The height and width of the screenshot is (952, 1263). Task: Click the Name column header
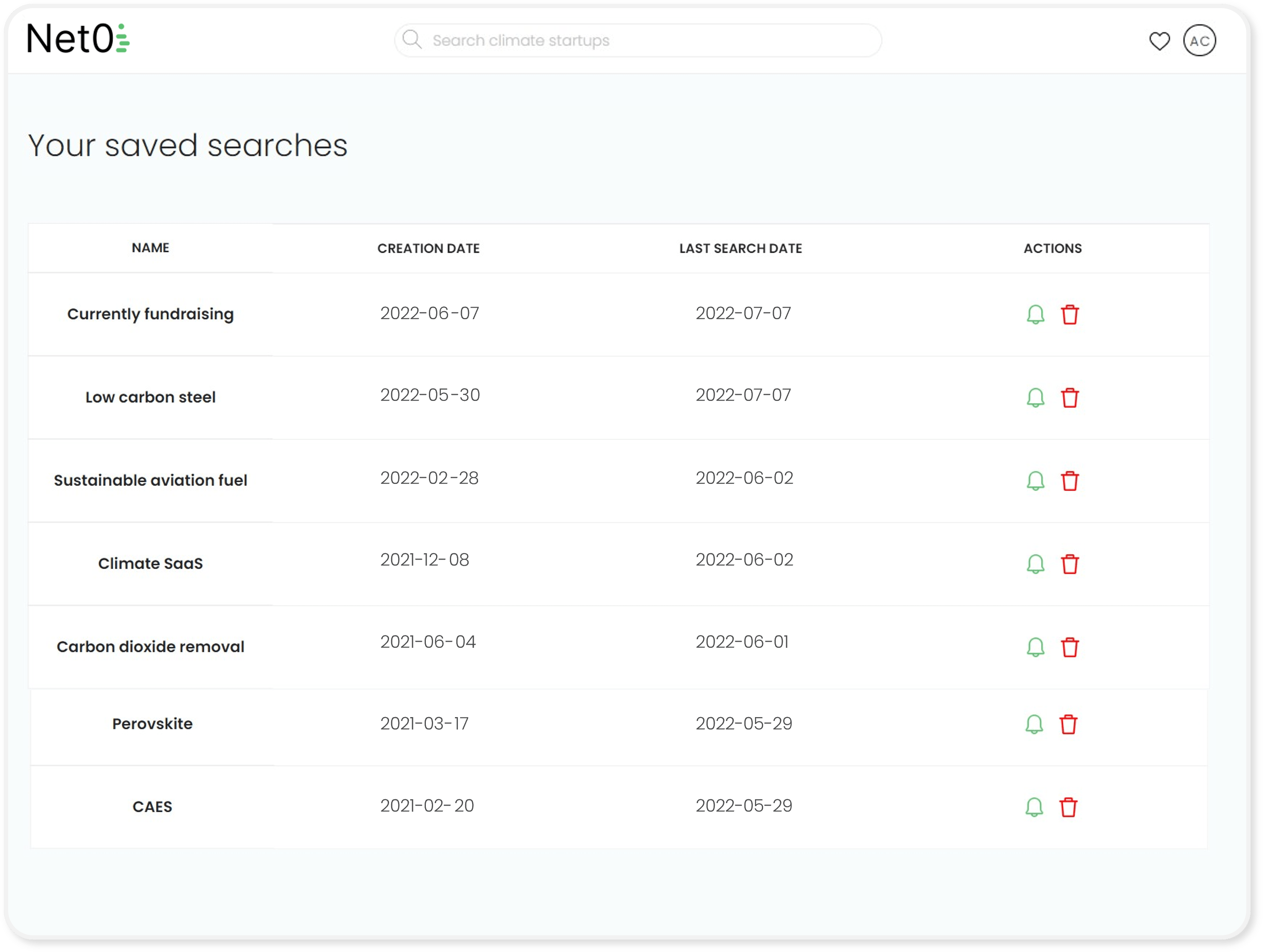click(150, 248)
